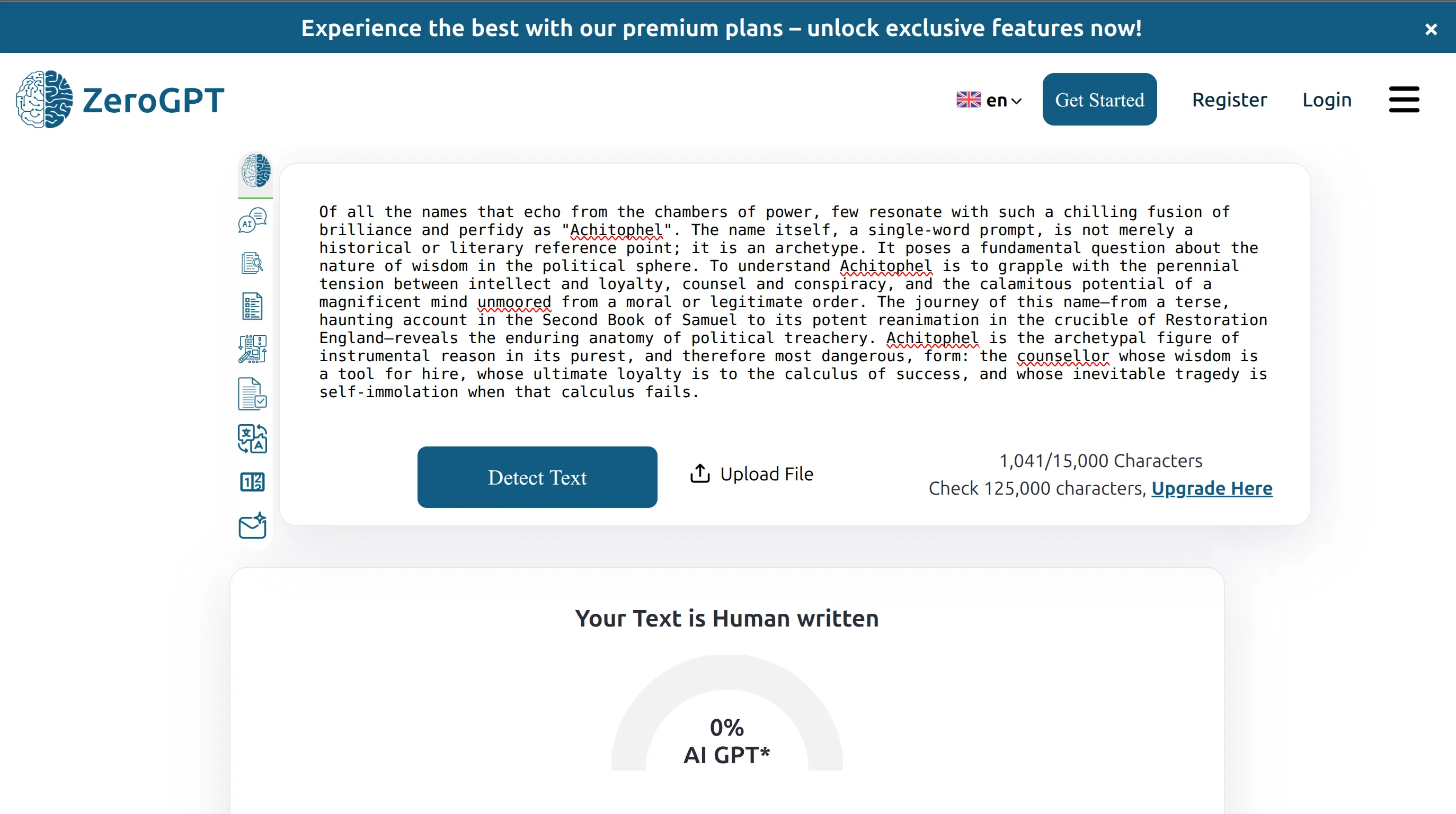Click the Get Started button
This screenshot has height=814, width=1456.
(1099, 100)
